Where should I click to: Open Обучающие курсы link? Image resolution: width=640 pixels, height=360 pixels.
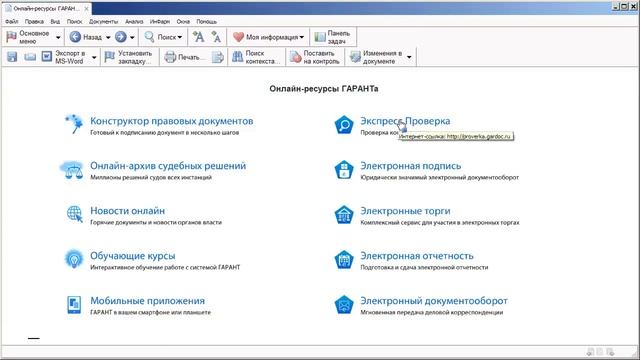pyautogui.click(x=133, y=256)
